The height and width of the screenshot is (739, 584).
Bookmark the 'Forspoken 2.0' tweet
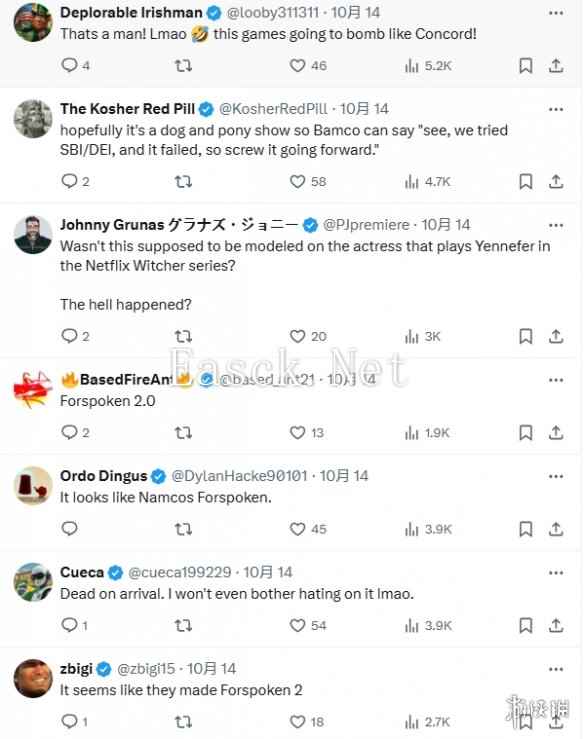(526, 433)
